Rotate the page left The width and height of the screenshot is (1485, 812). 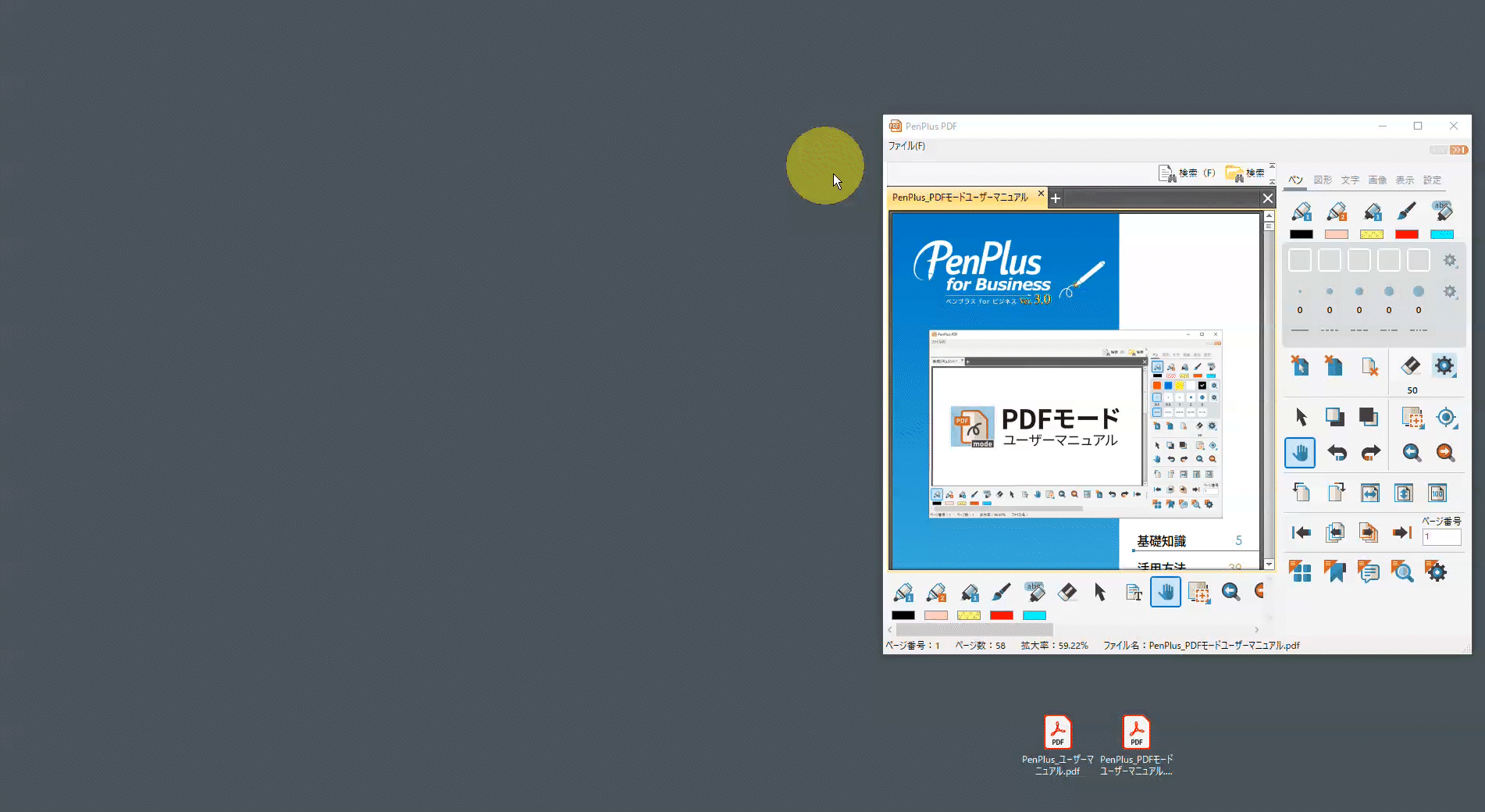pos(1301,492)
